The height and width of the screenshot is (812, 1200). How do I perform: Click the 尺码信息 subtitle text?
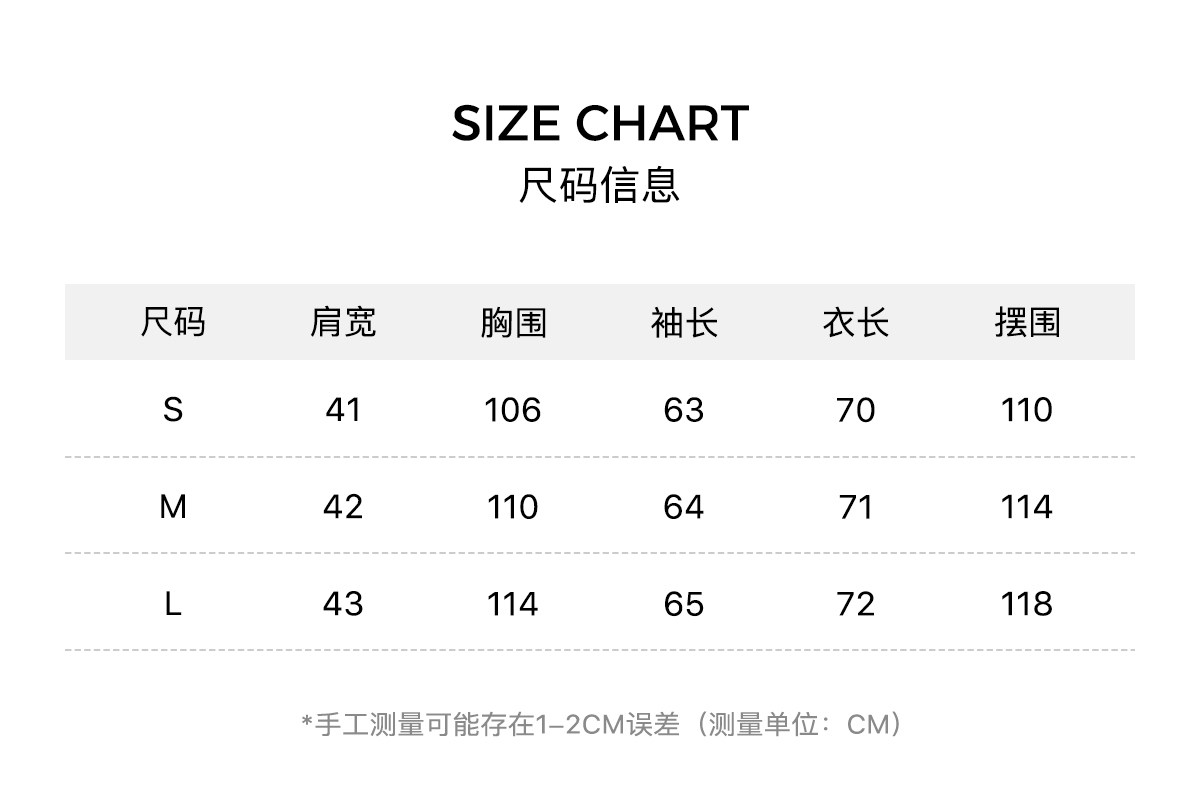coord(600,185)
